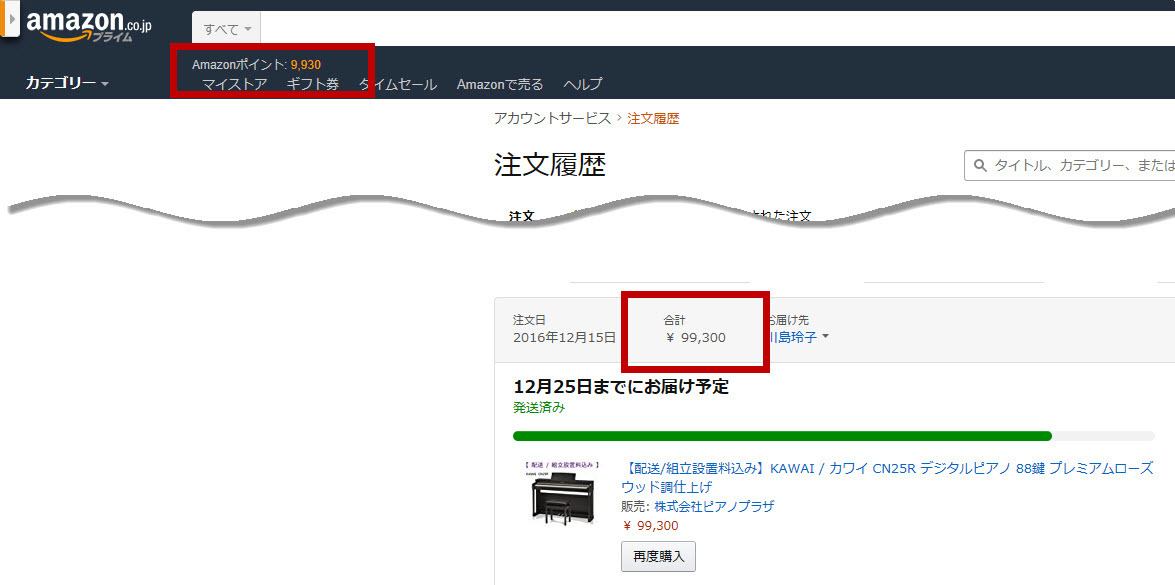Open the 川島玲子 delivery address dropdown

pos(800,337)
